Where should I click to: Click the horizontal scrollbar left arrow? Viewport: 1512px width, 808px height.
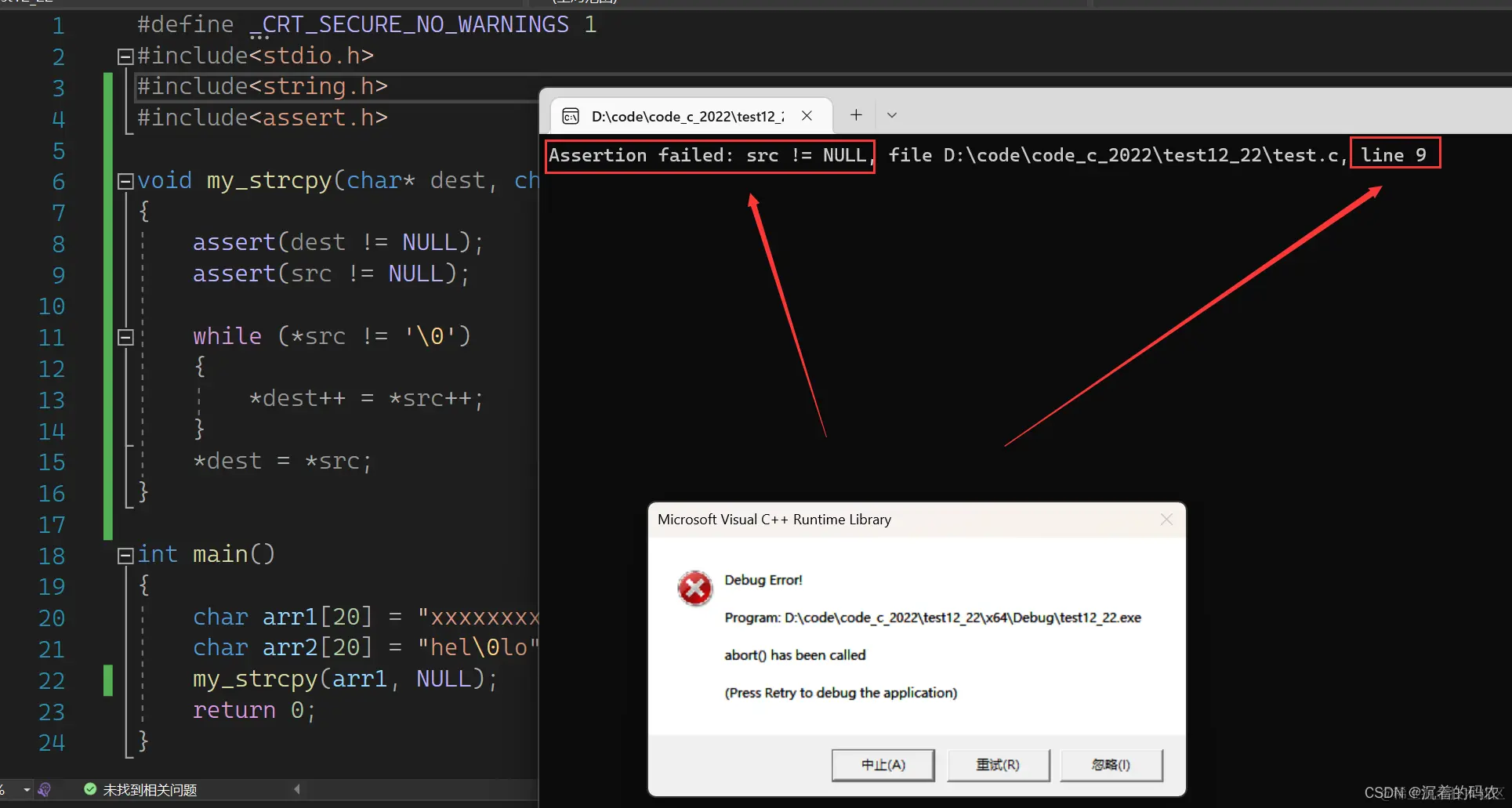[x=296, y=789]
